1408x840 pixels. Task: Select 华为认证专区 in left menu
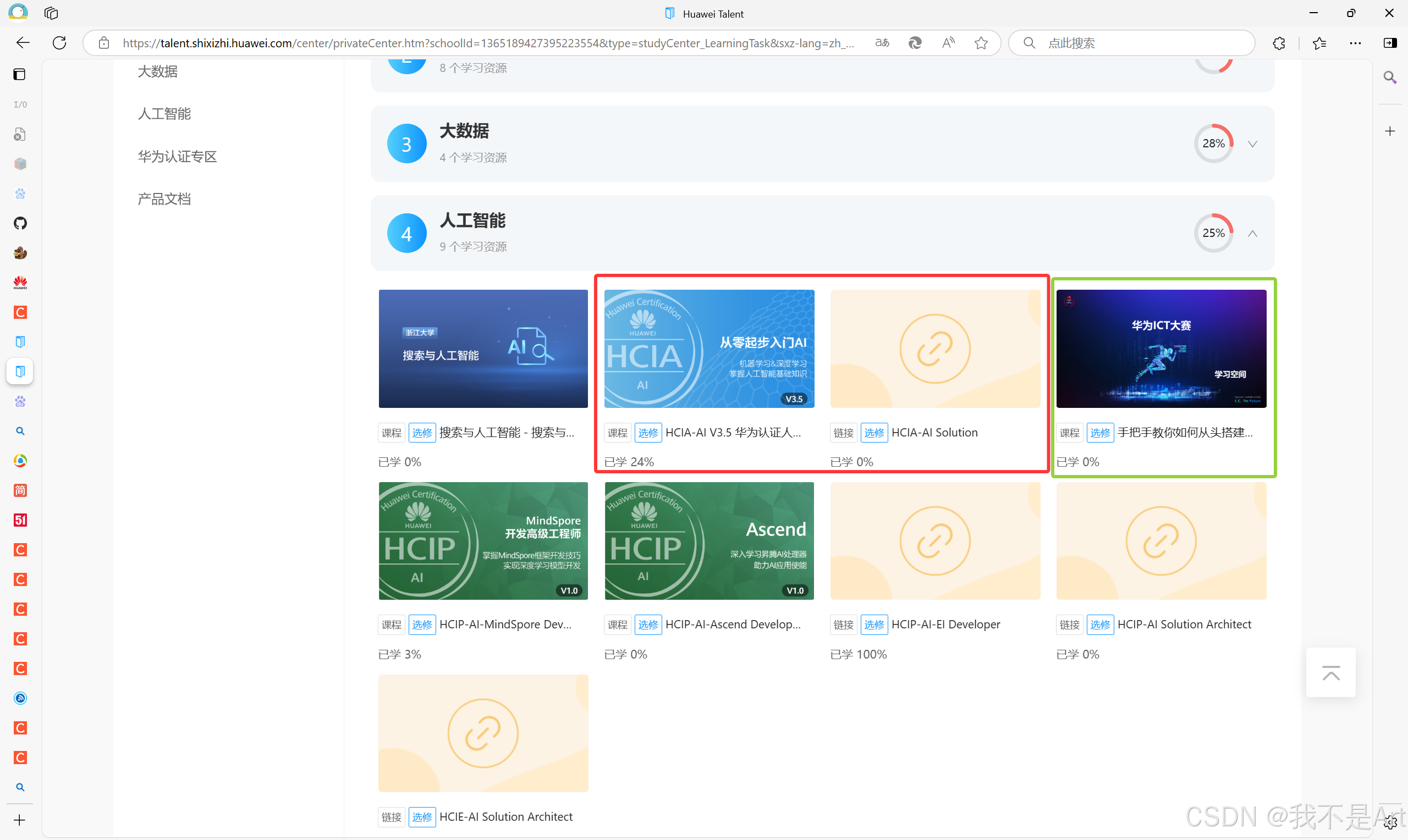[177, 156]
